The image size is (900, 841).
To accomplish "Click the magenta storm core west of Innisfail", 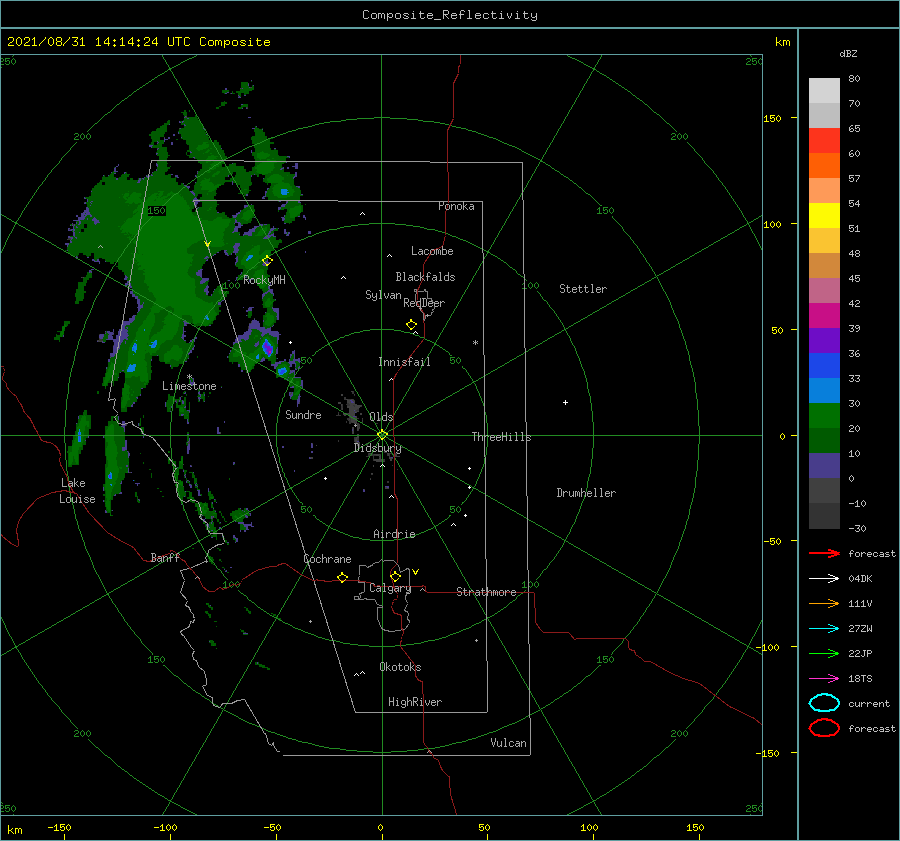I will tap(267, 347).
